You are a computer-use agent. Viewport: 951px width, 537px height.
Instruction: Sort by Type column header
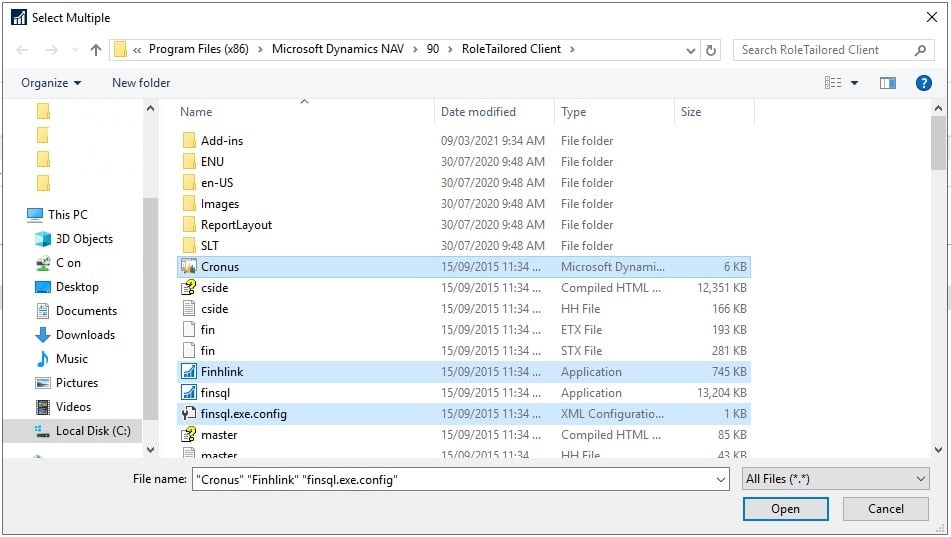click(573, 112)
